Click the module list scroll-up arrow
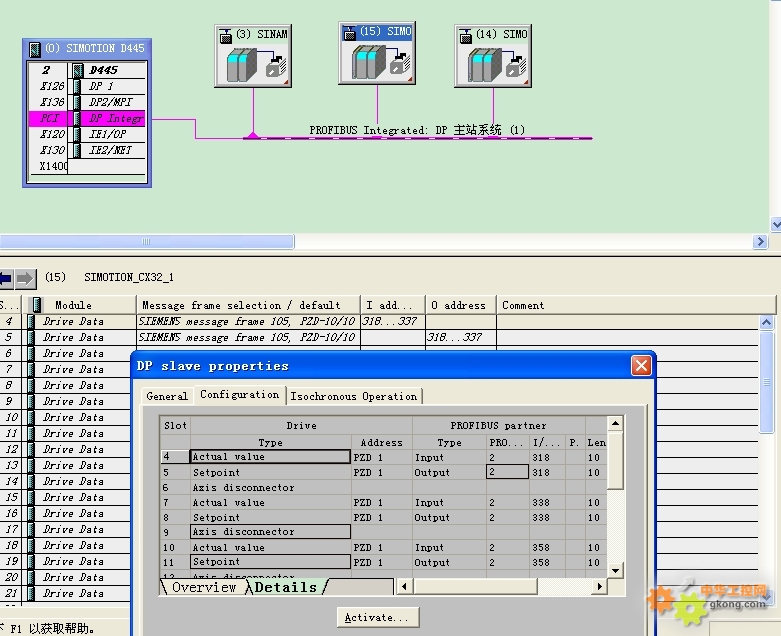 [x=766, y=323]
